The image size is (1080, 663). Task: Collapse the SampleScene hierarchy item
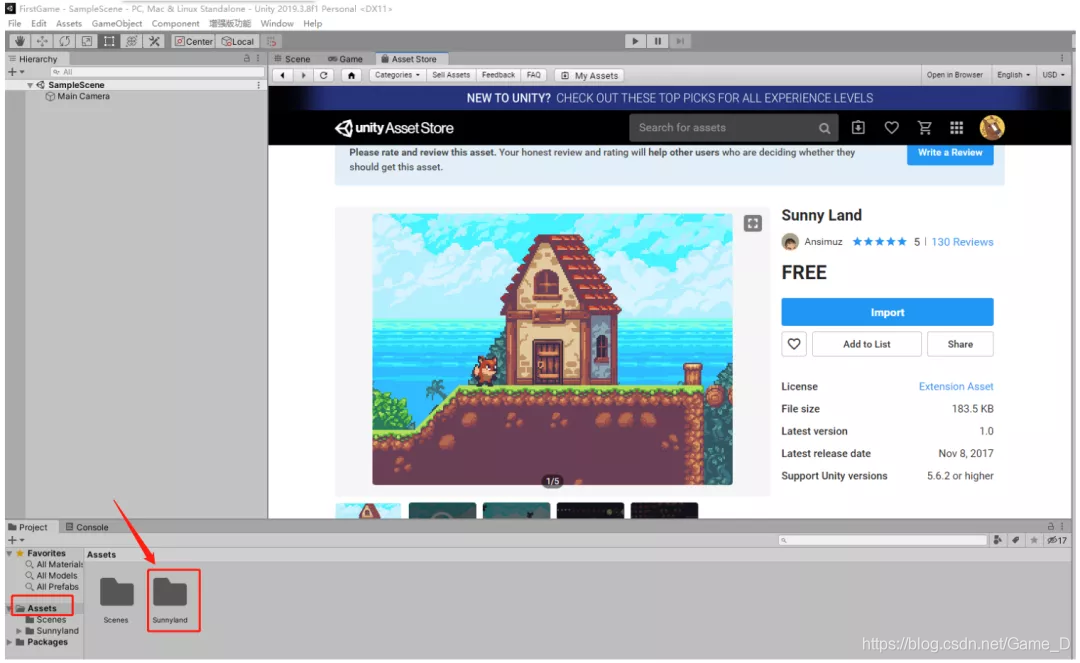30,85
